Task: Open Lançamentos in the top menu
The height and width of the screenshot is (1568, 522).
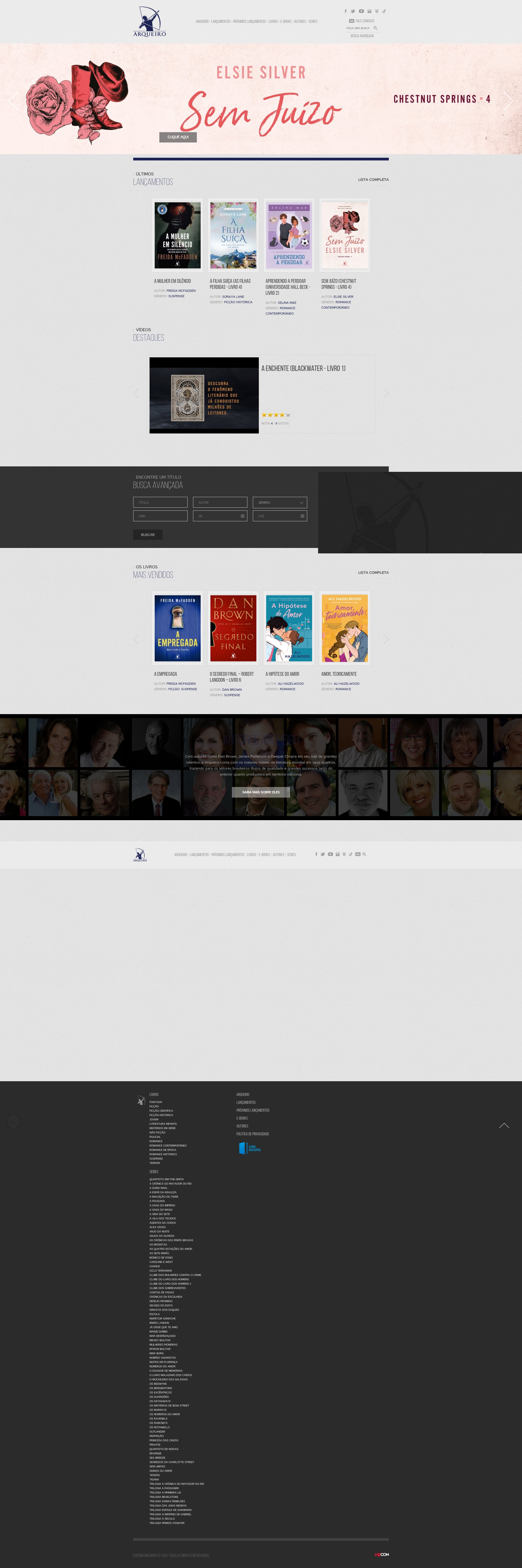Action: pyautogui.click(x=221, y=21)
